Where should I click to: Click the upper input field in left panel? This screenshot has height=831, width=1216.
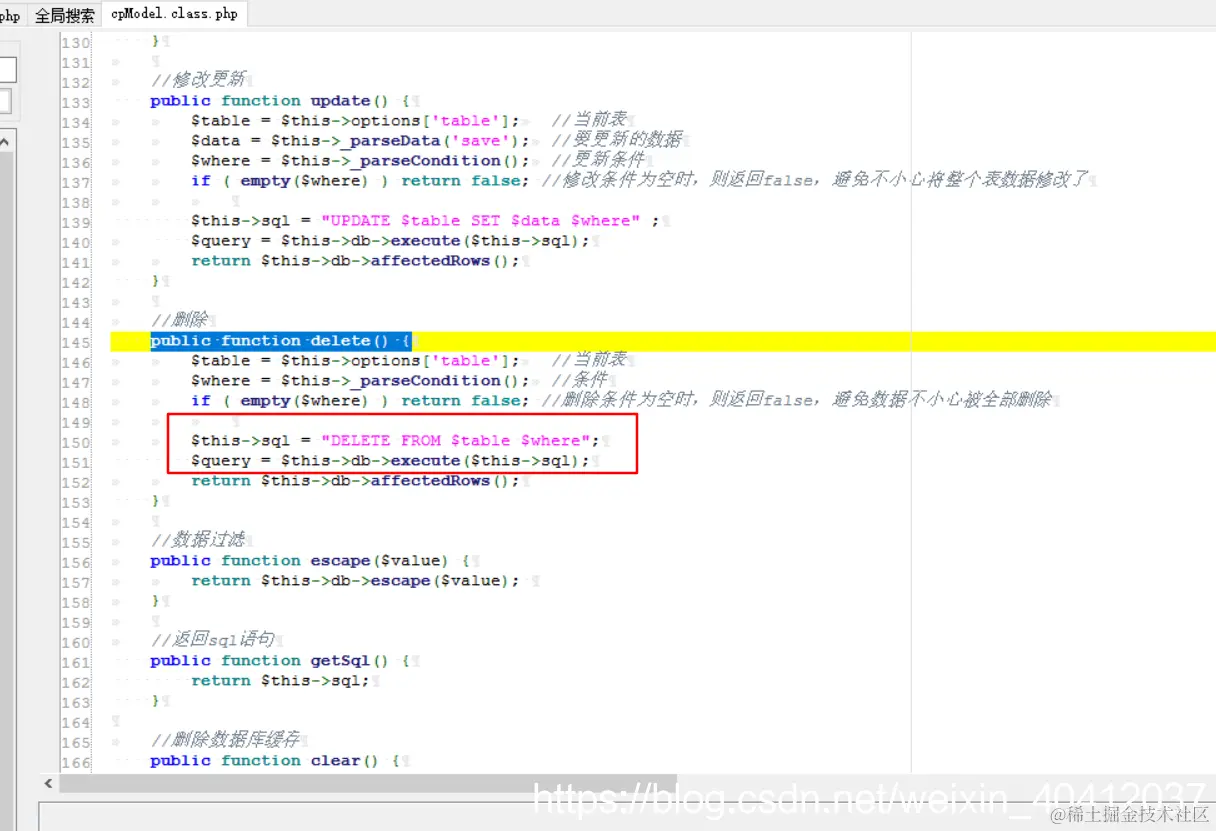(x=7, y=69)
